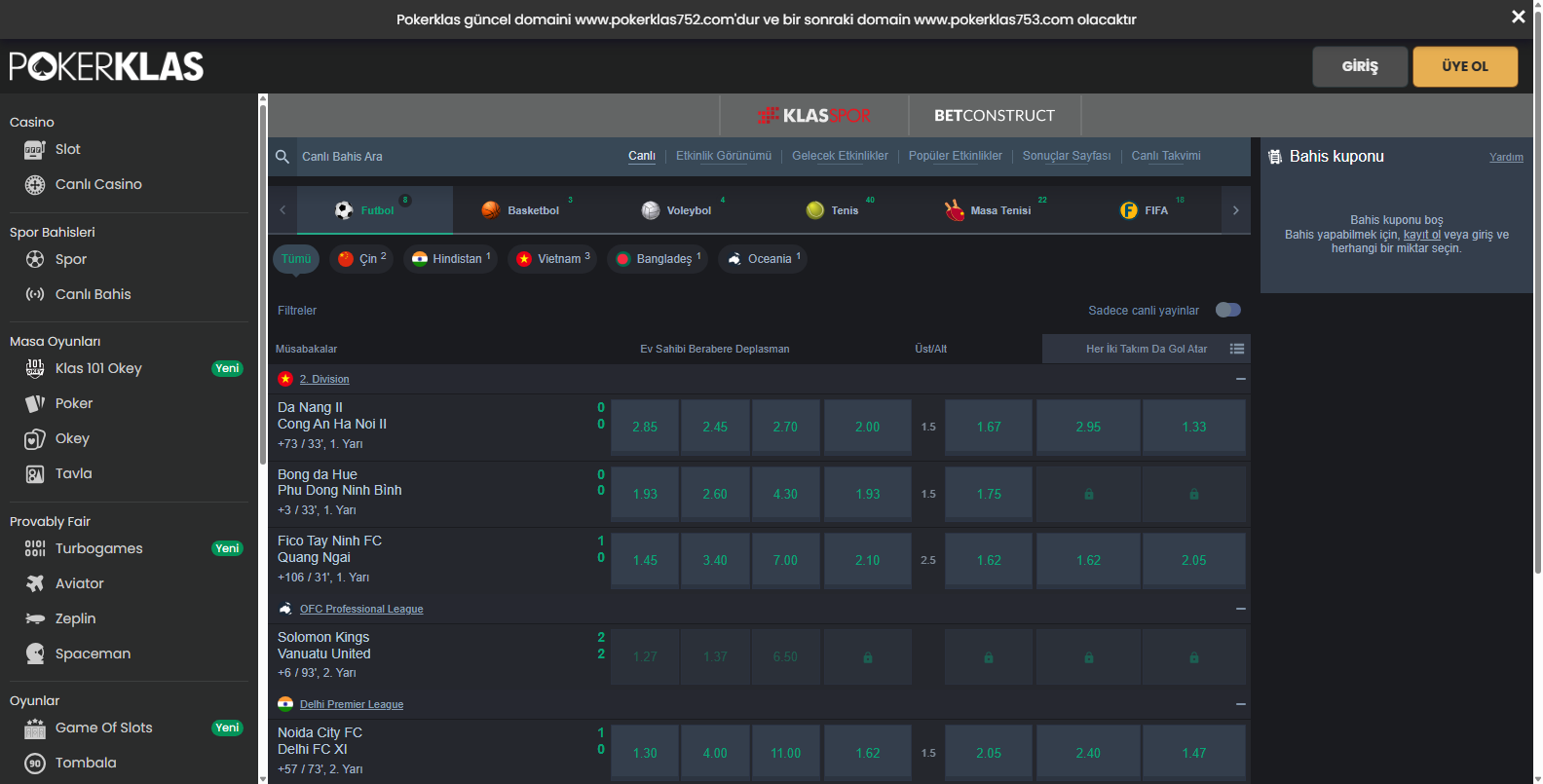Click Vietnam flag next to 2. Division
1543x784 pixels.
click(x=285, y=379)
